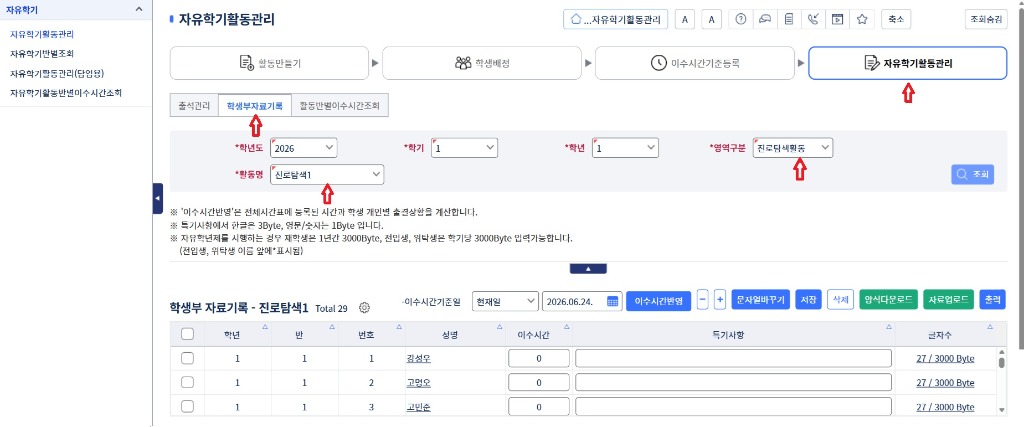Open the 활동명 진로탐색1 dropdown
The image size is (1024, 427).
[327, 174]
